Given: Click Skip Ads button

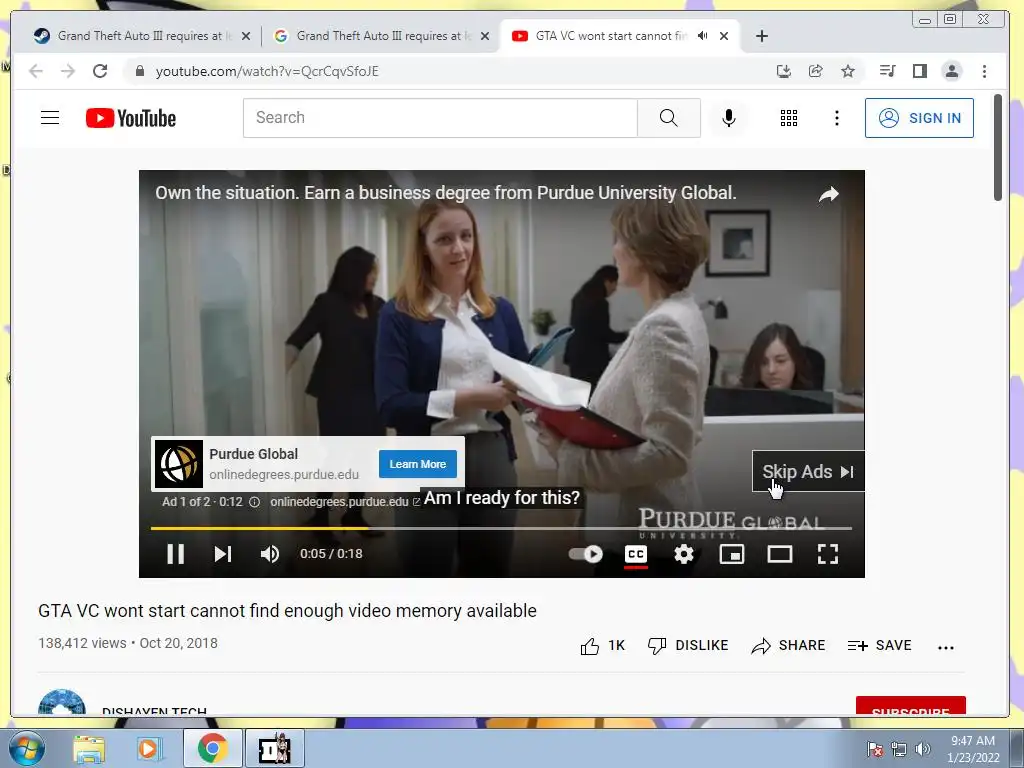Looking at the screenshot, I should click(808, 472).
